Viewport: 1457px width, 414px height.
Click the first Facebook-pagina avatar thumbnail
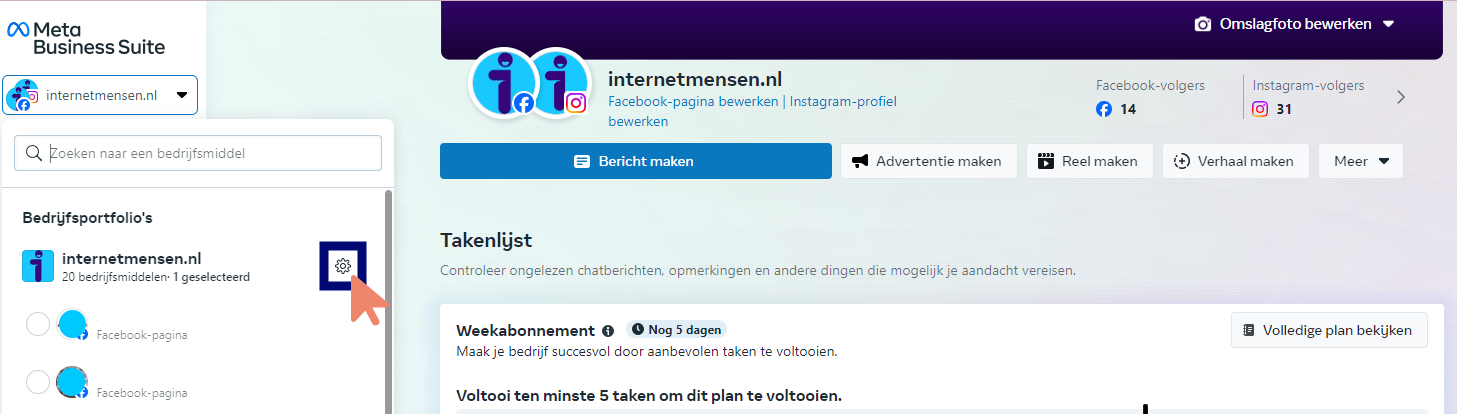(x=73, y=325)
